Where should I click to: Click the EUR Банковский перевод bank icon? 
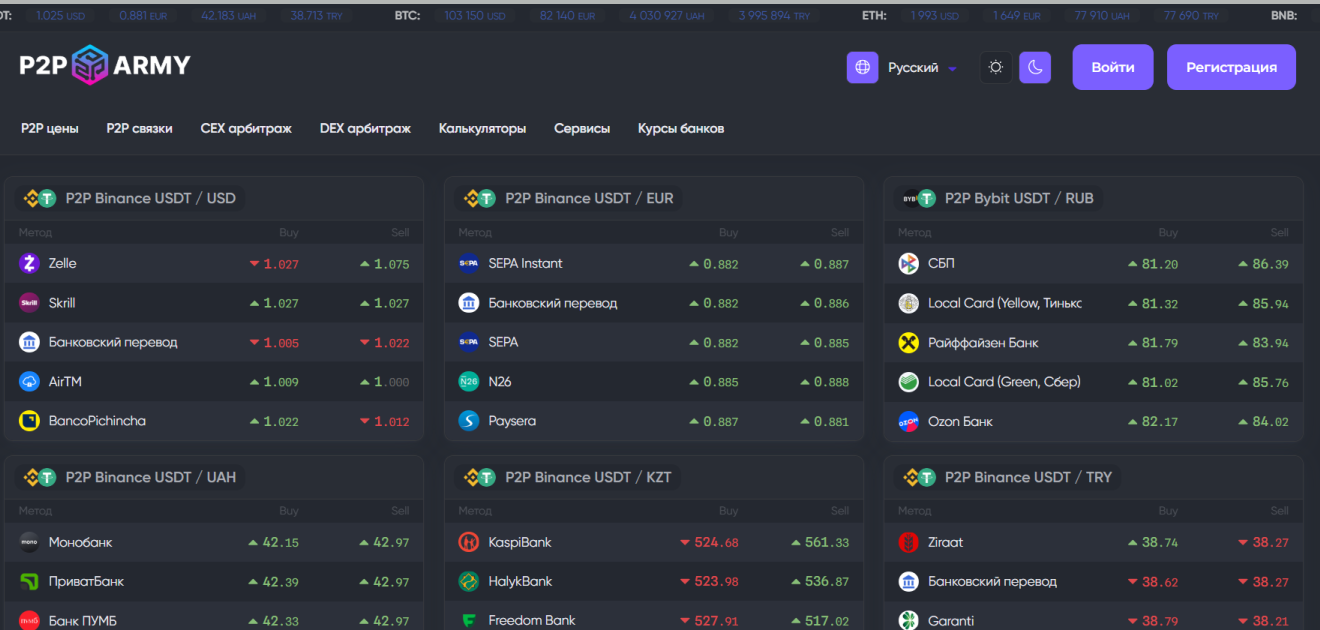469,303
